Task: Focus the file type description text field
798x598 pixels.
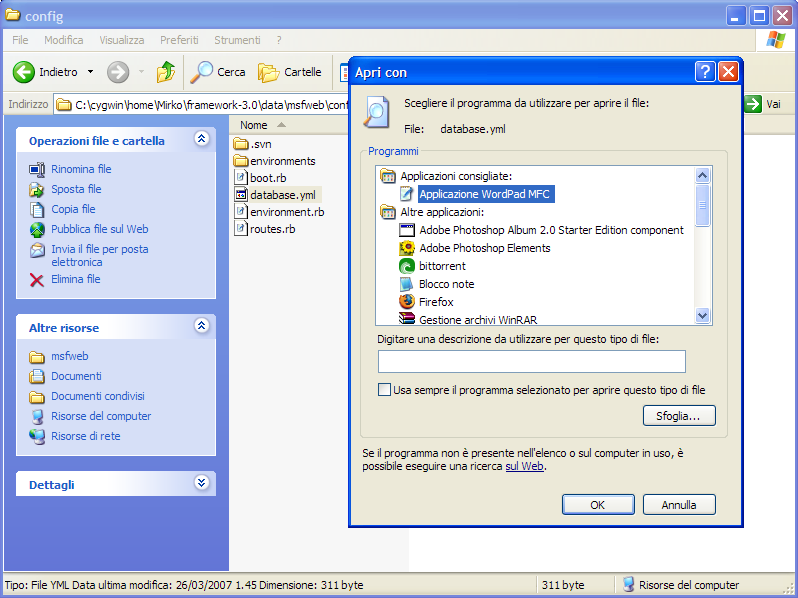Action: [531, 361]
